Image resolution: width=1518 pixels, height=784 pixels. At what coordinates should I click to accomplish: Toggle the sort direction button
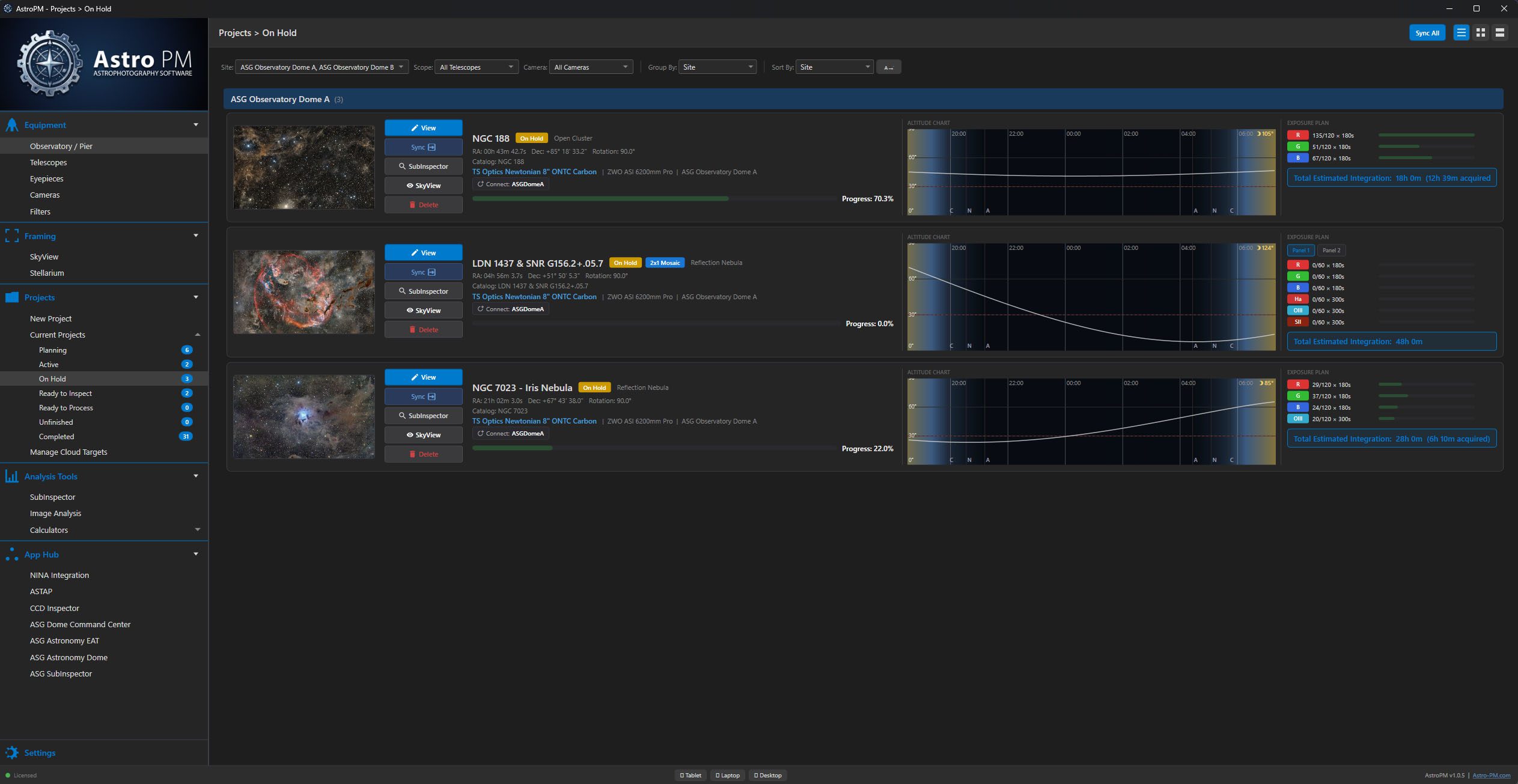tap(888, 67)
